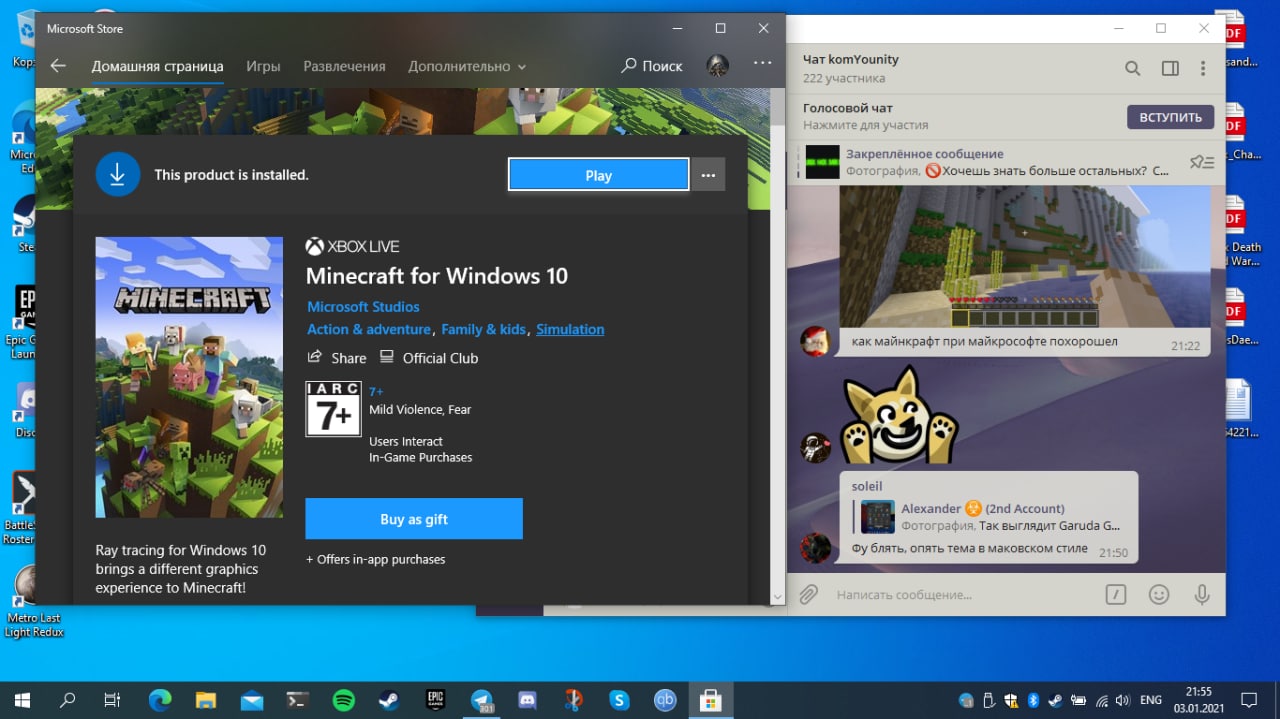
Task: Open the taskbar clock and date
Action: pos(1198,700)
